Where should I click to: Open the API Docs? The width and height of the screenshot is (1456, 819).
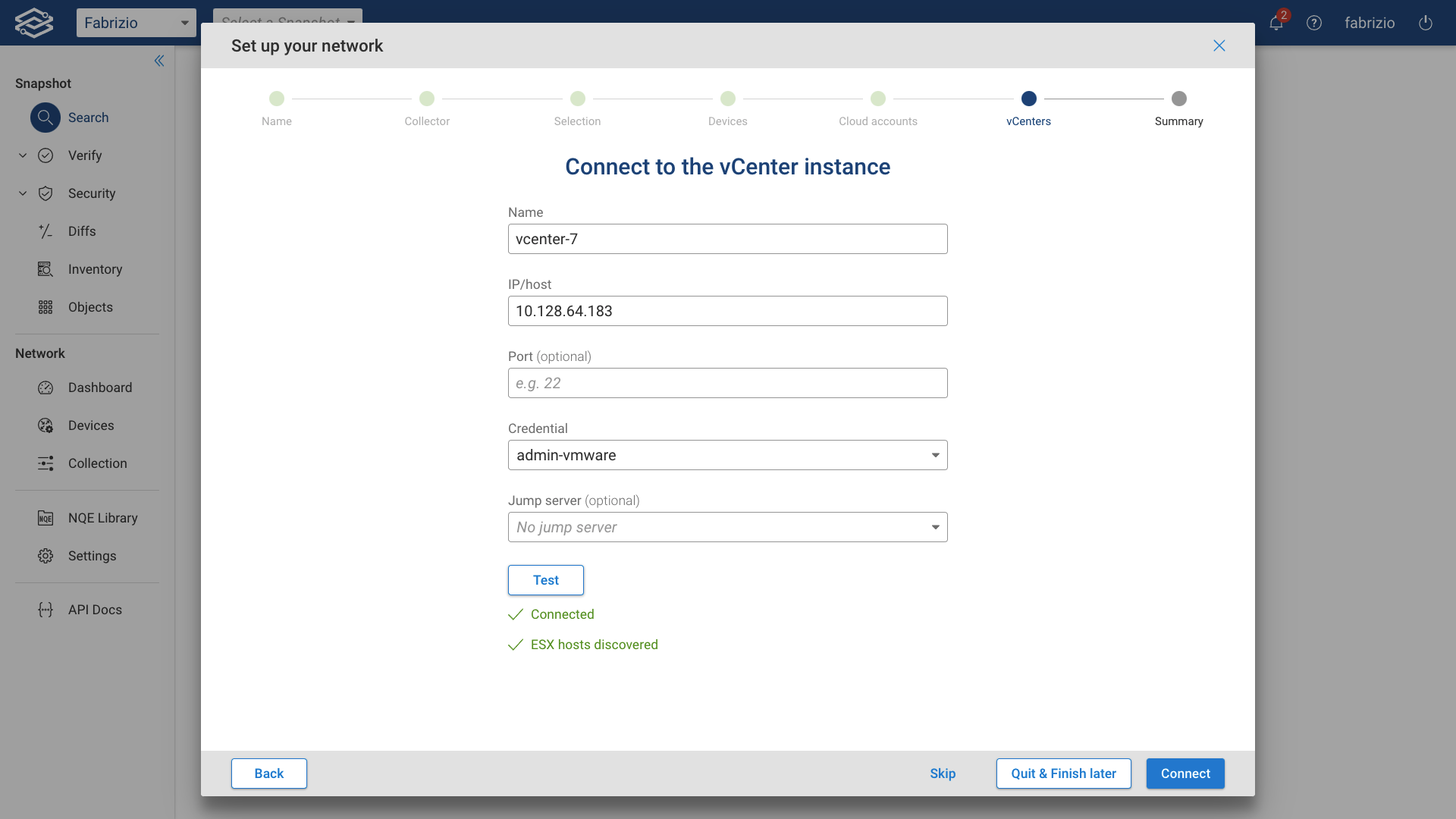click(94, 609)
